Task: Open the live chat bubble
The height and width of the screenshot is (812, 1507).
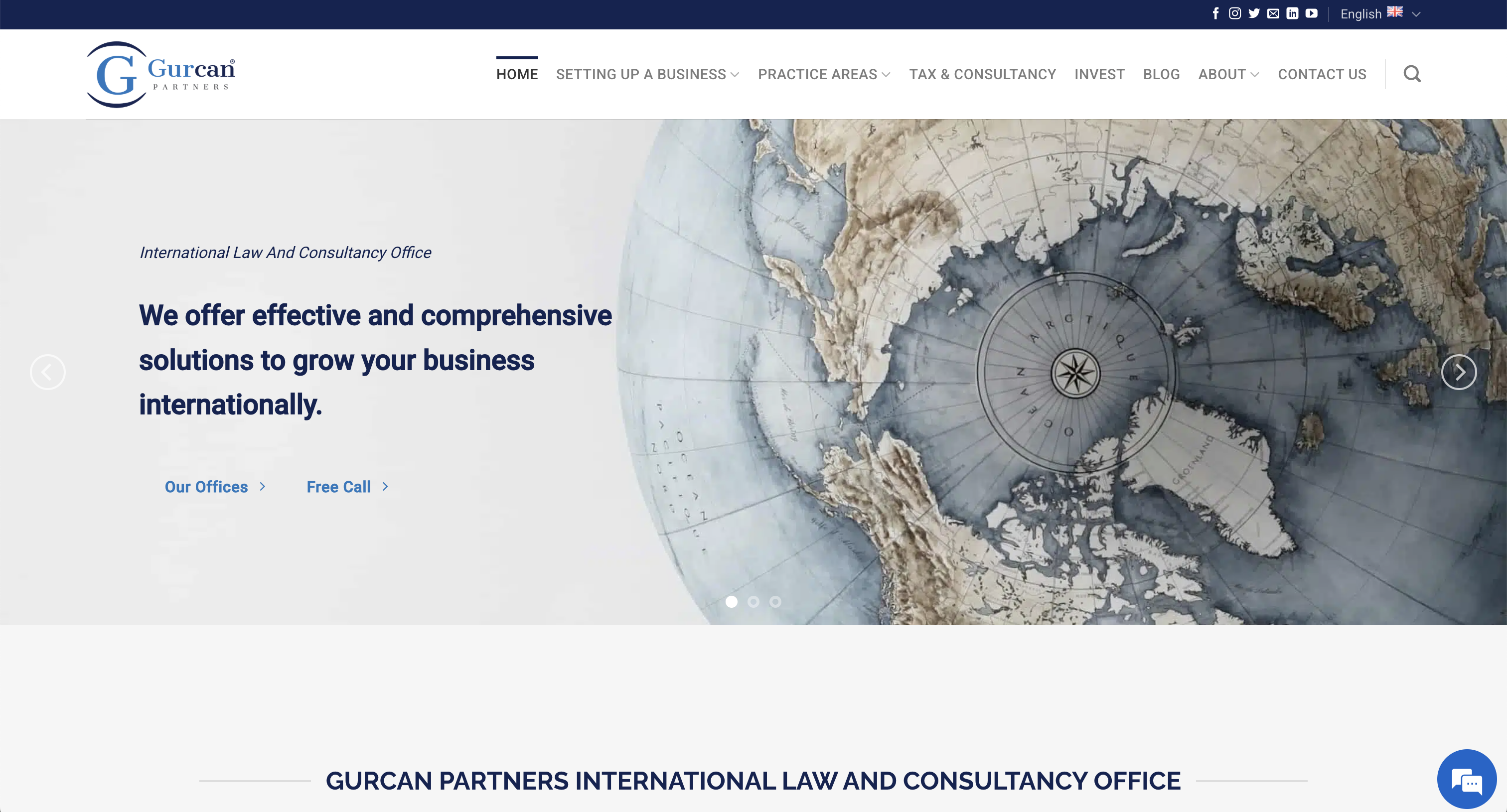Action: (1466, 779)
